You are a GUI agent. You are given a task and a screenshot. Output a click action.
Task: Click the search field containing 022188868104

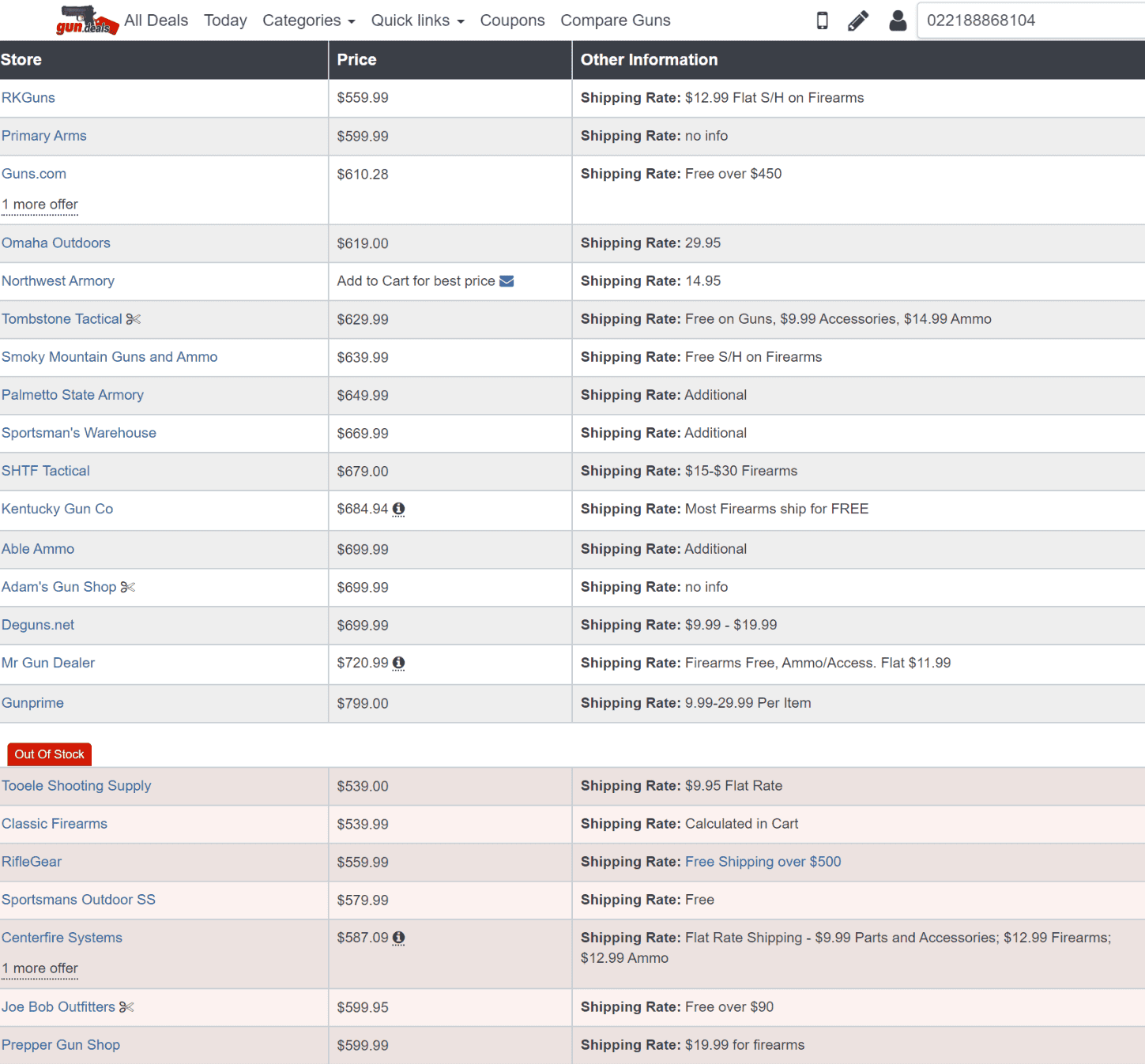1031,21
